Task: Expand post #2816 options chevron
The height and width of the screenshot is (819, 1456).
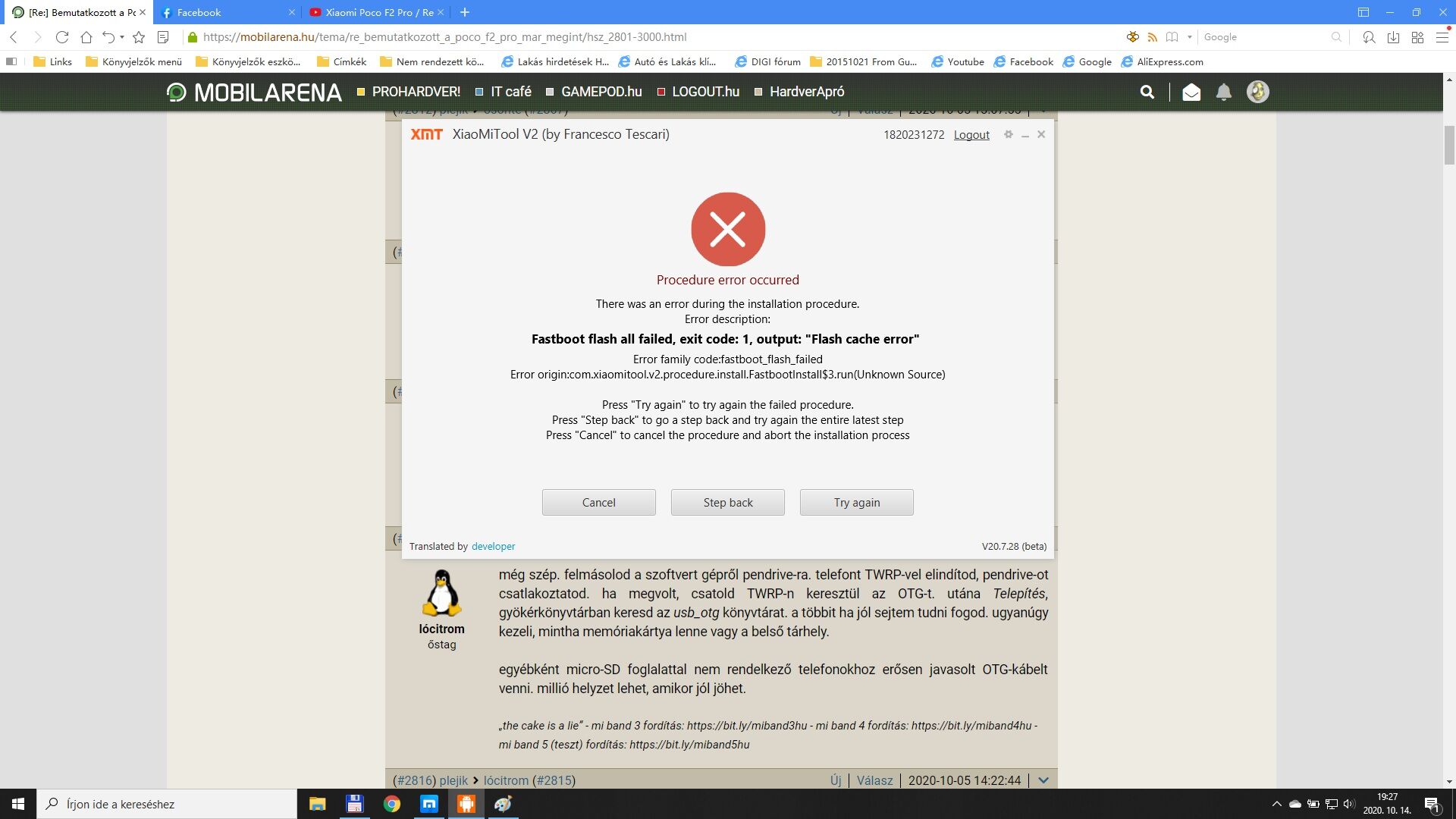Action: (1043, 780)
